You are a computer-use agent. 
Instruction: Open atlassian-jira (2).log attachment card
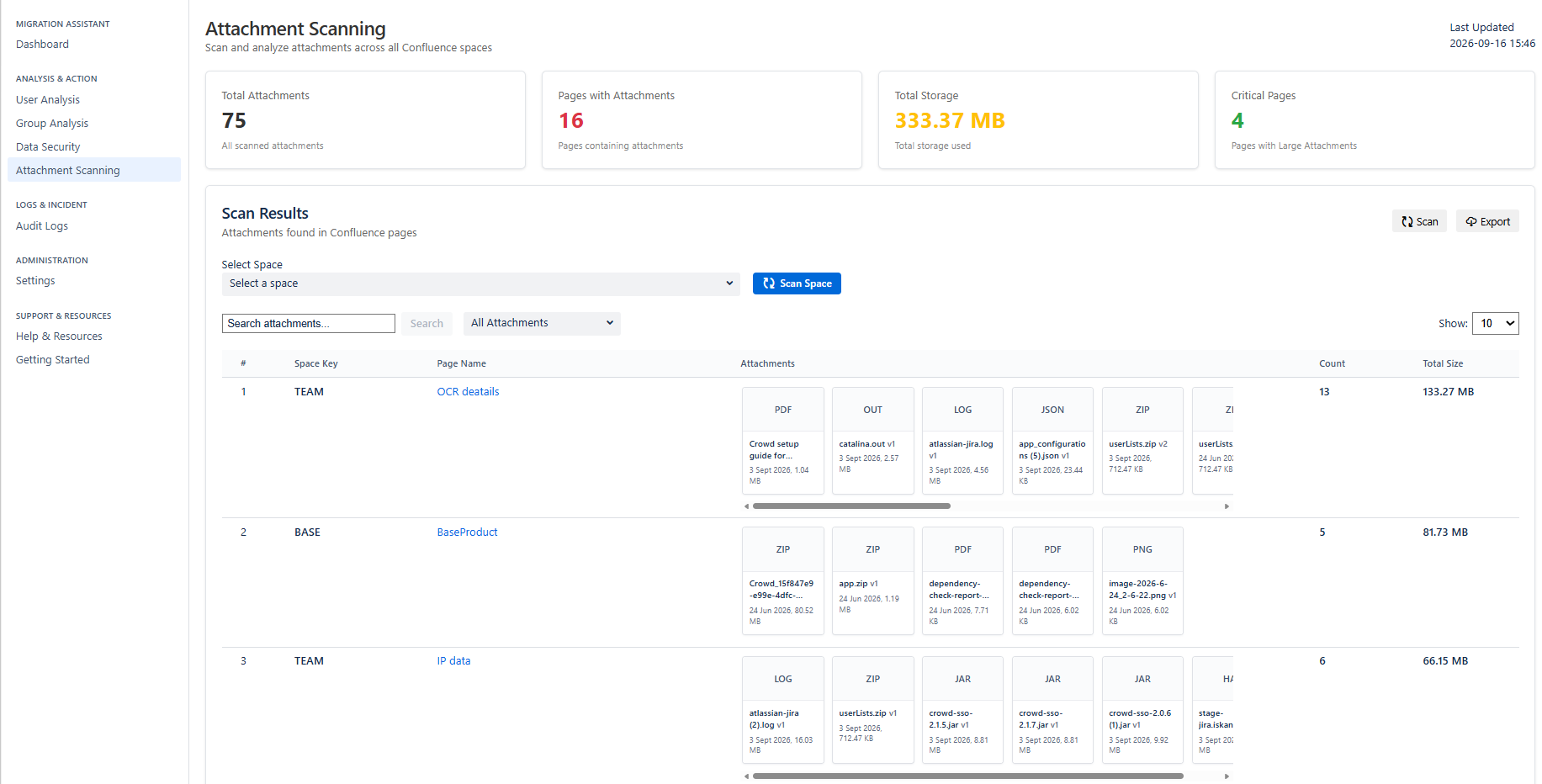click(x=783, y=710)
